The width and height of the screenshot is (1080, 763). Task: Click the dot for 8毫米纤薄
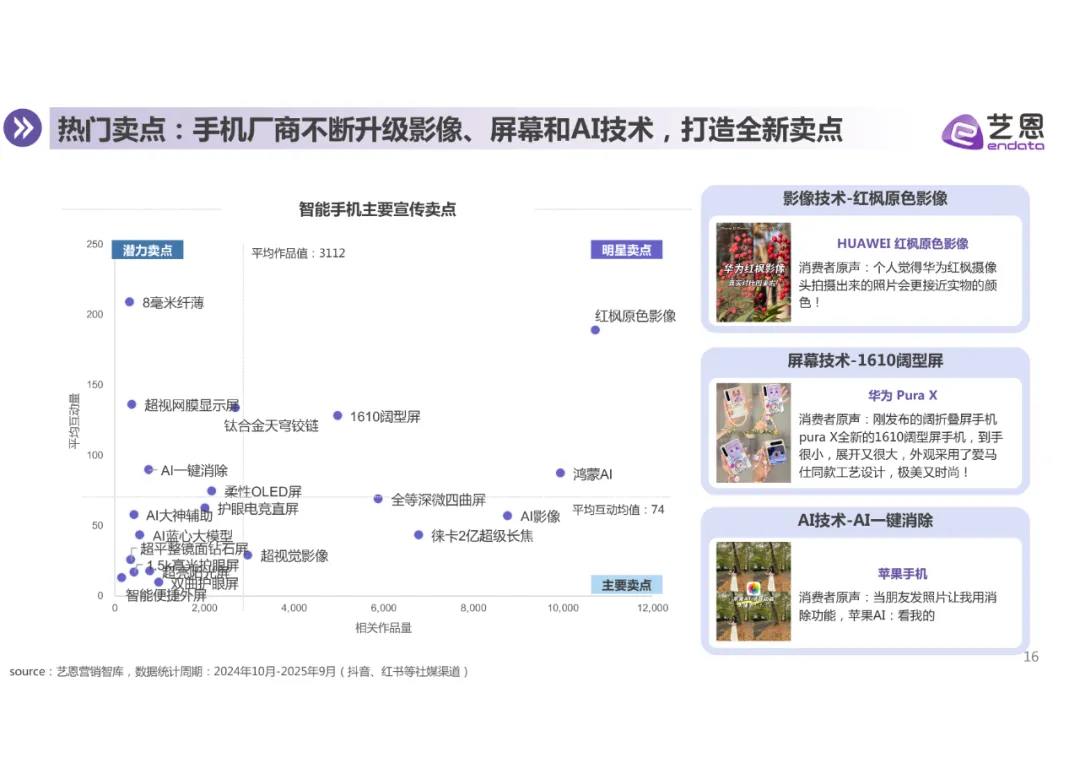[129, 302]
